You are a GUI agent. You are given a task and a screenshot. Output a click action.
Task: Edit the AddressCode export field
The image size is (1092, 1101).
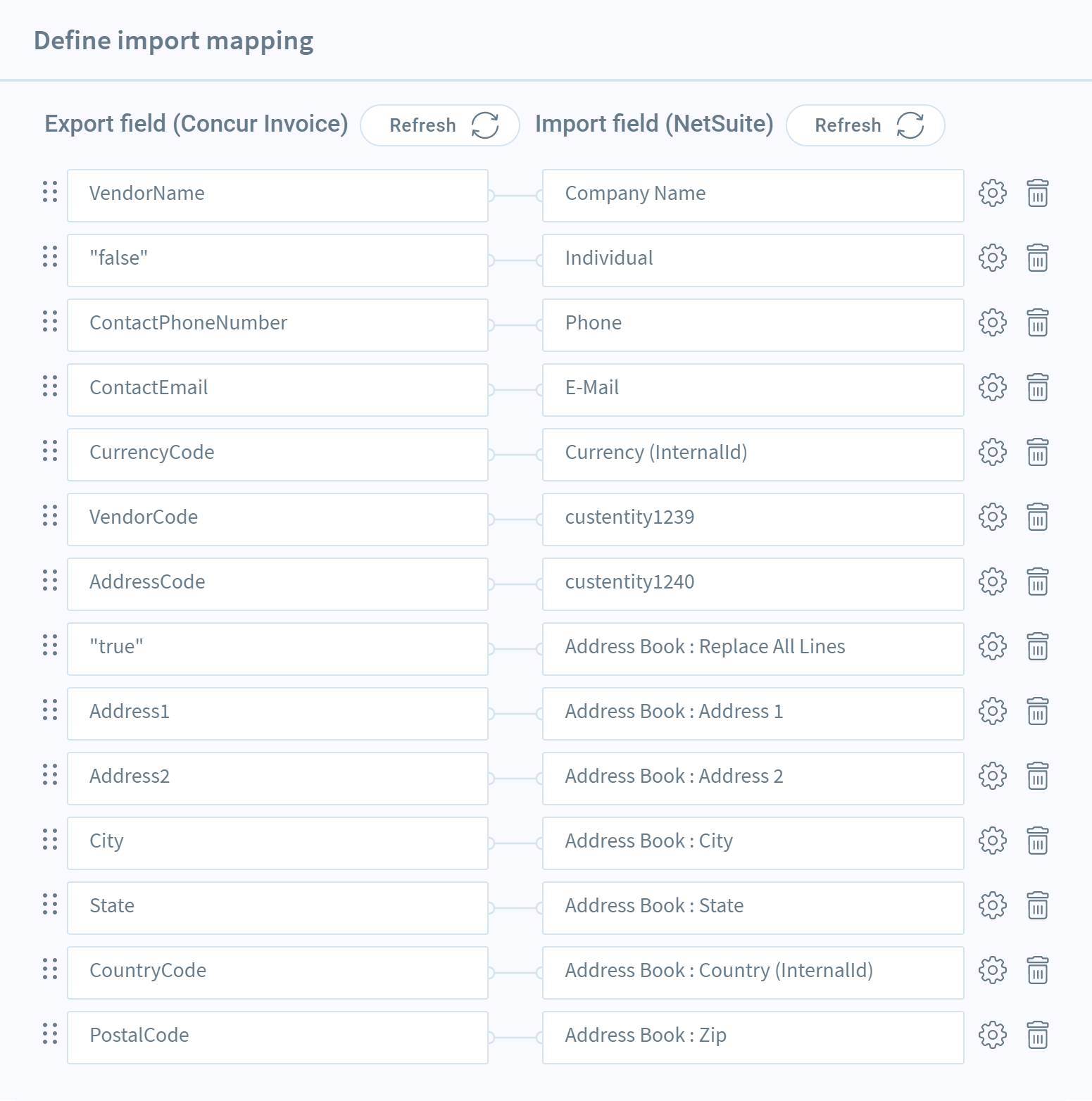(x=277, y=584)
